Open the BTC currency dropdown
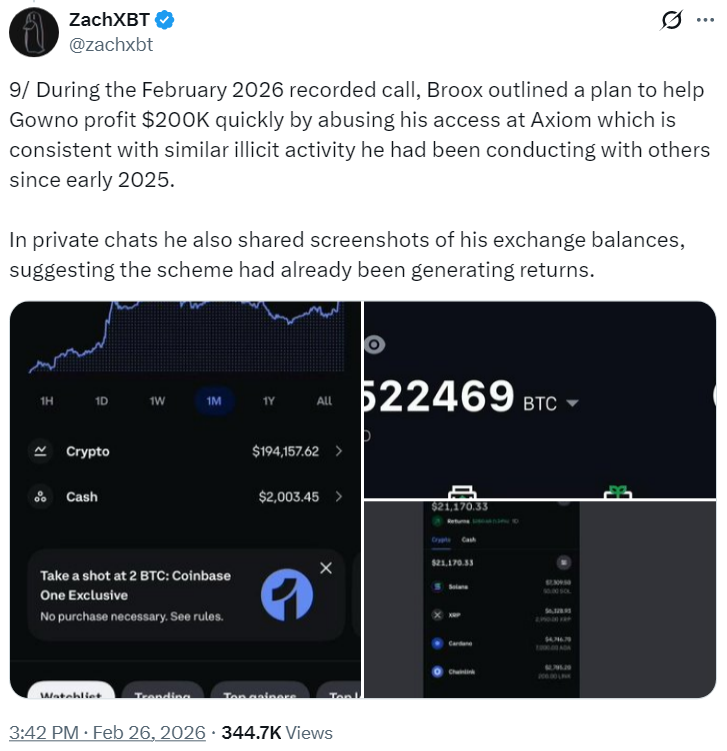Image resolution: width=727 pixels, height=751 pixels. [x=573, y=404]
